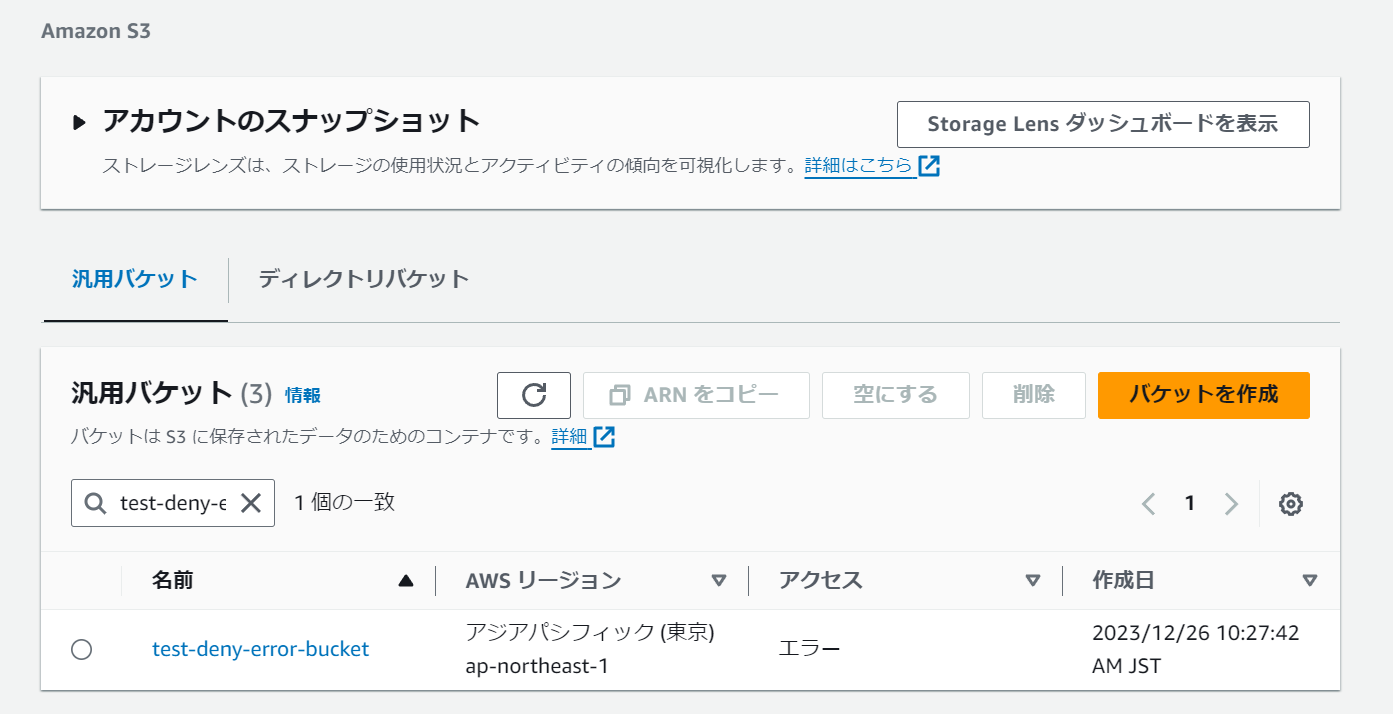The height and width of the screenshot is (714, 1393).
Task: Open table preferences gear icon
Action: [x=1291, y=504]
